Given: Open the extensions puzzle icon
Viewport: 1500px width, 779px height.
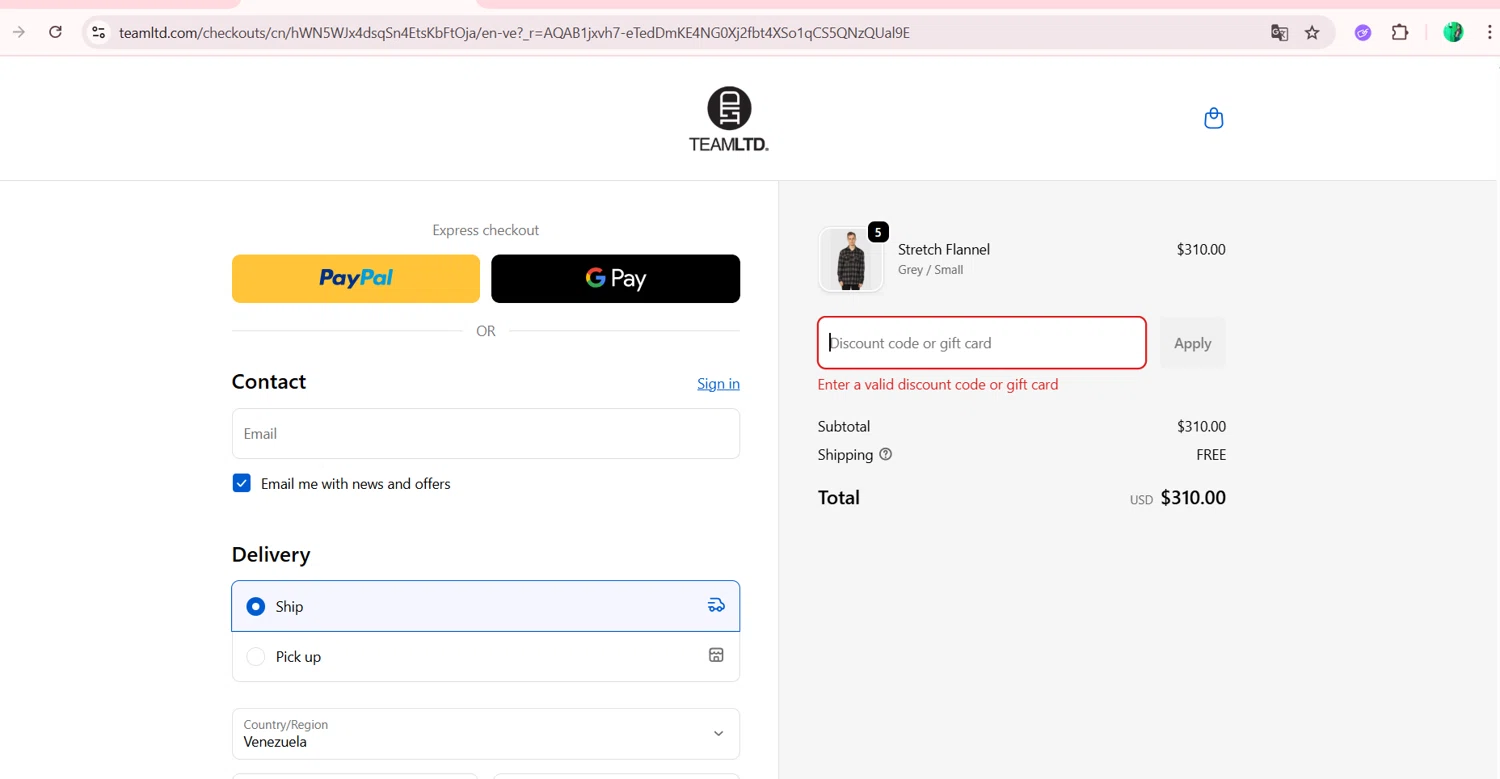Looking at the screenshot, I should [x=1400, y=32].
